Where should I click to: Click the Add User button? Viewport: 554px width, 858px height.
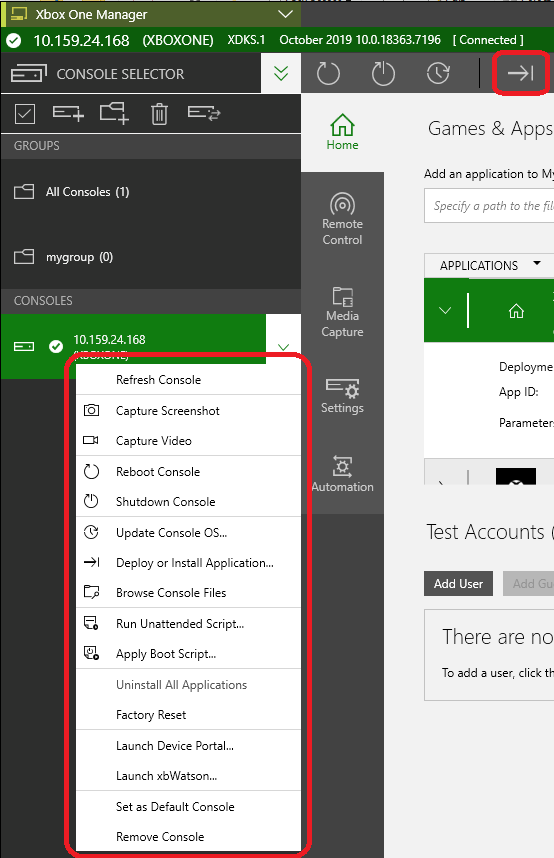click(x=458, y=584)
